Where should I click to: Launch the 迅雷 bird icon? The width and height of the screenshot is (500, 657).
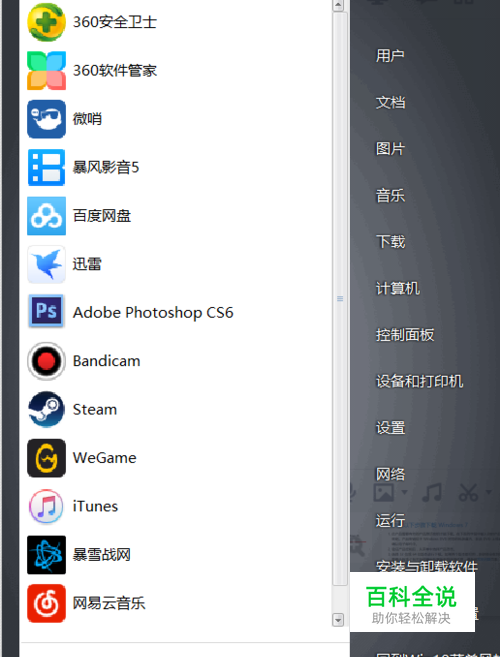tap(46, 264)
